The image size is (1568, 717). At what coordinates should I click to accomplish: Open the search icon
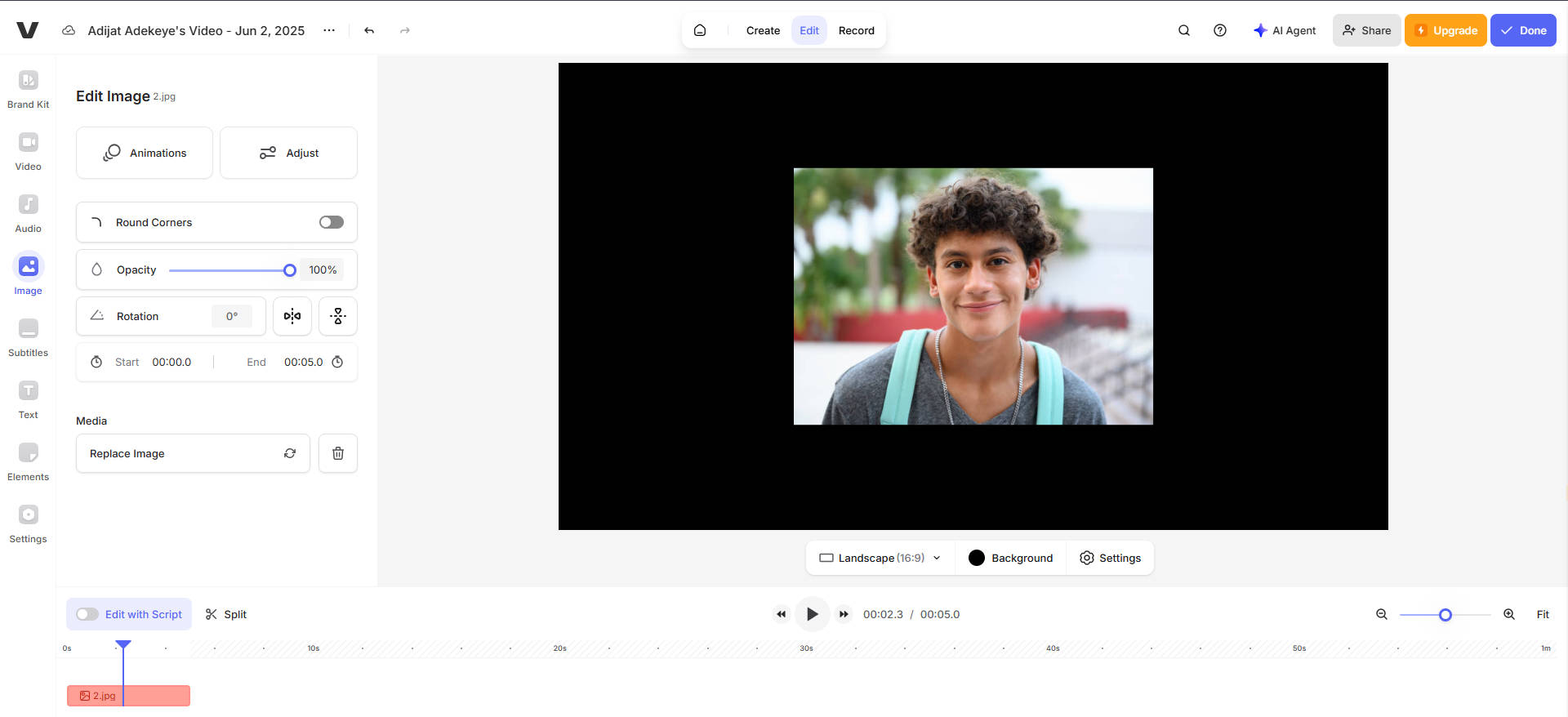[x=1184, y=30]
